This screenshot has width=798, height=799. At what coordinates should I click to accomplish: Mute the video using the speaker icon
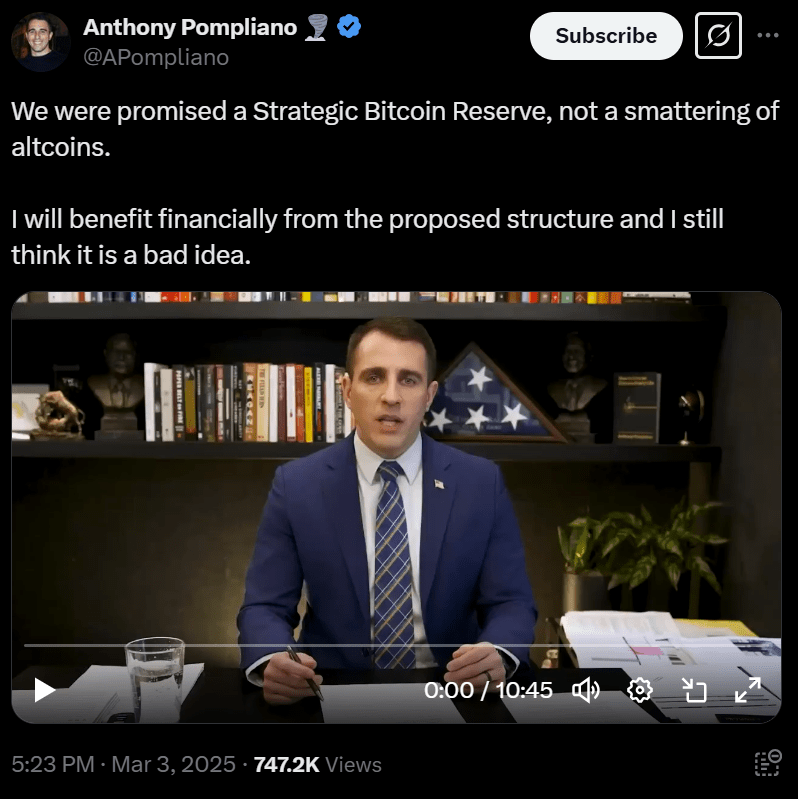[586, 690]
